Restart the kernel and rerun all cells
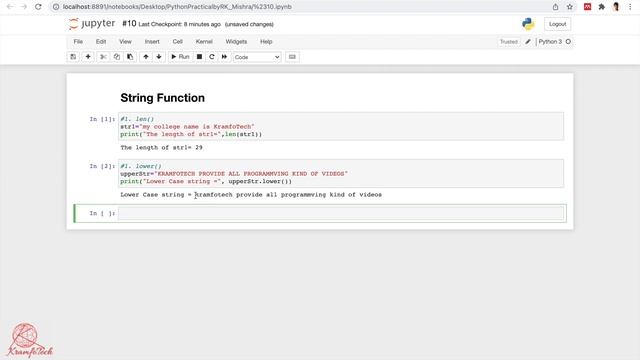The height and width of the screenshot is (360, 640). (x=224, y=57)
